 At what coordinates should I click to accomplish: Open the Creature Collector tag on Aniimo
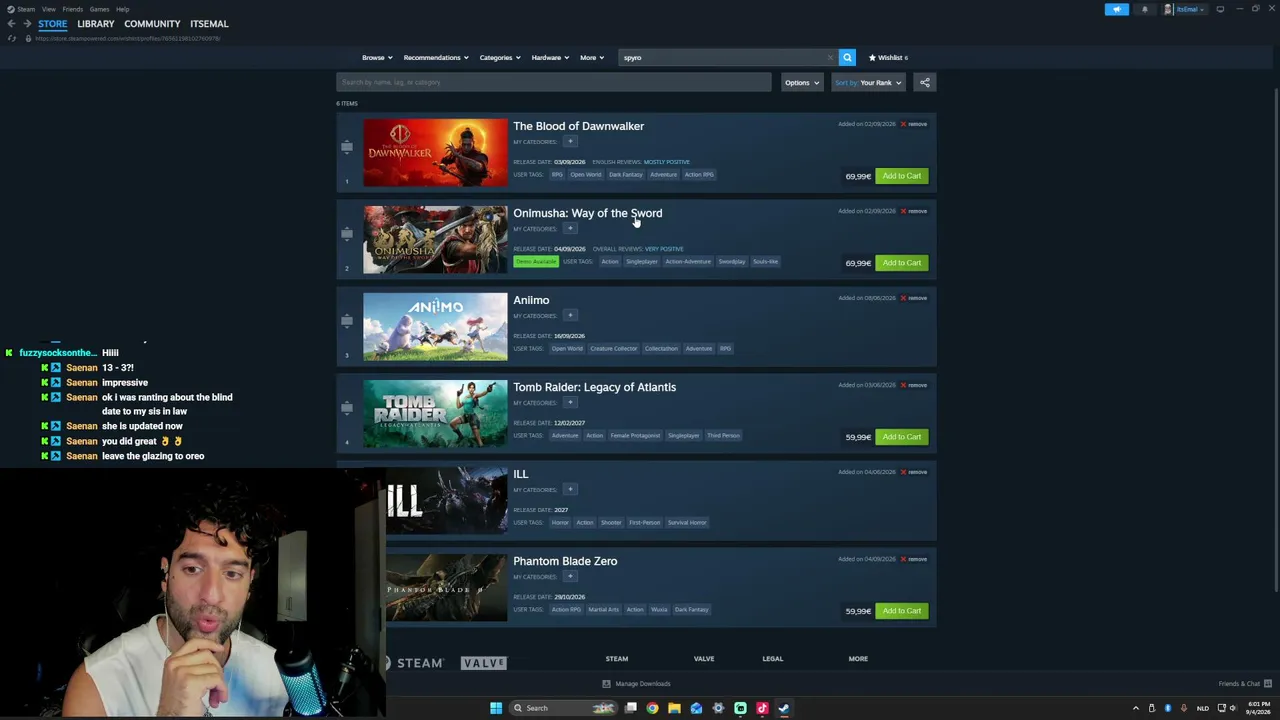point(614,349)
